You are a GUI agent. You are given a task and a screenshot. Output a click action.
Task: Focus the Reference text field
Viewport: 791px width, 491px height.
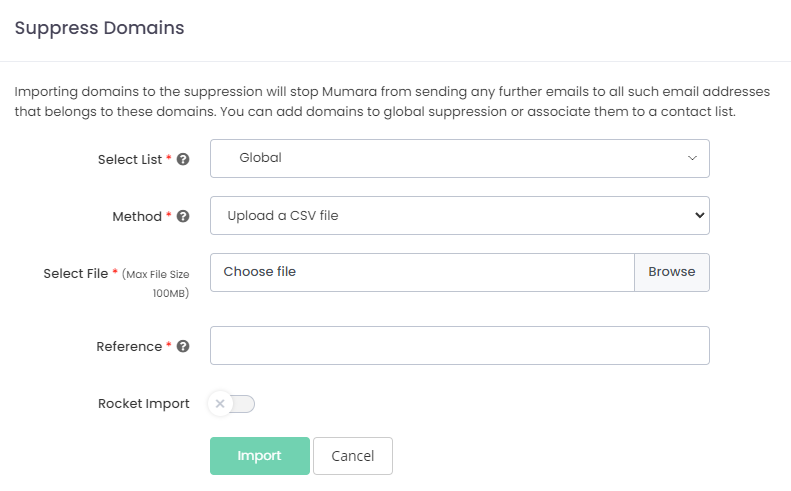coord(459,346)
